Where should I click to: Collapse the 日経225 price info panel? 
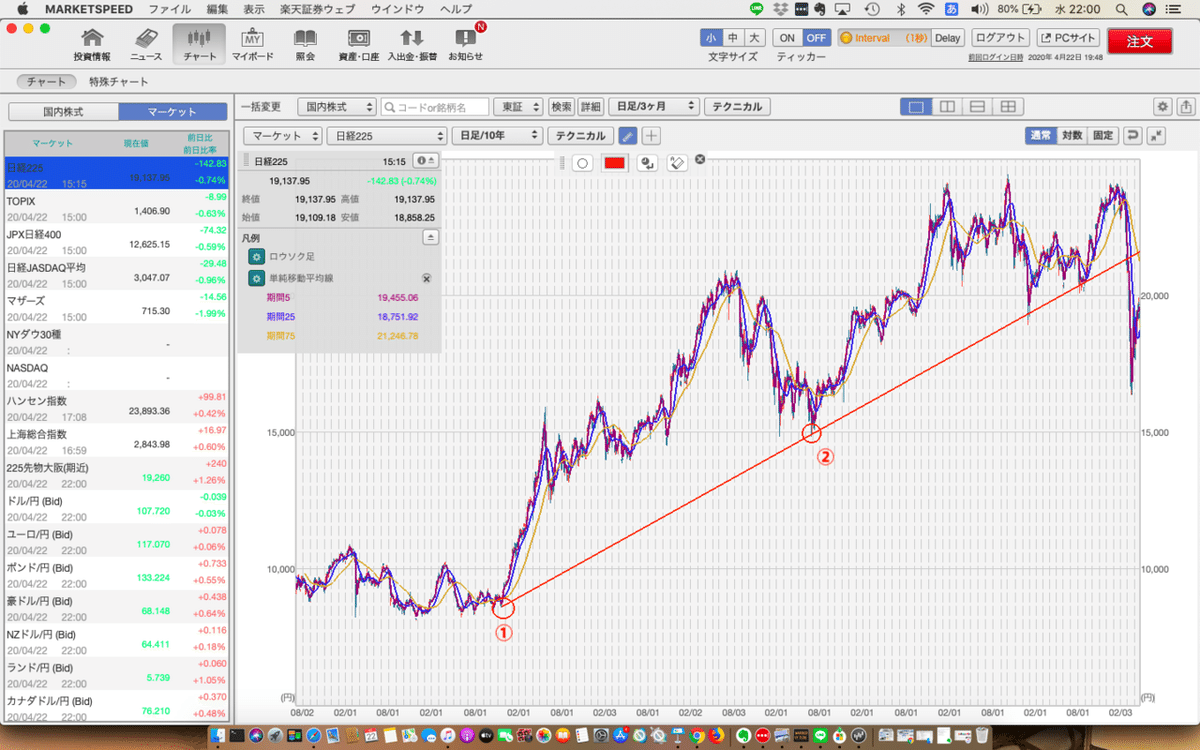tap(425, 160)
